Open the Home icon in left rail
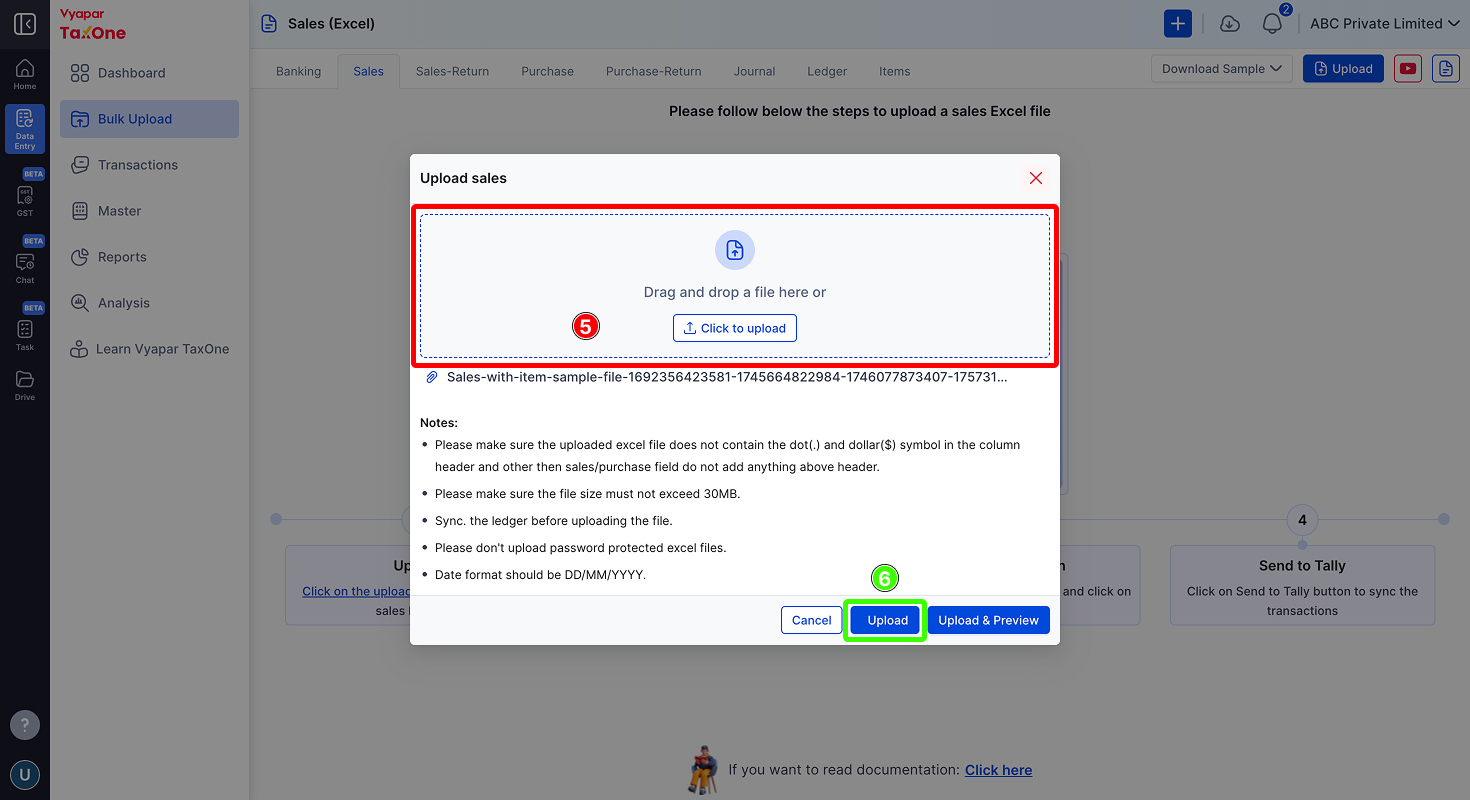This screenshot has width=1470, height=800. (25, 74)
